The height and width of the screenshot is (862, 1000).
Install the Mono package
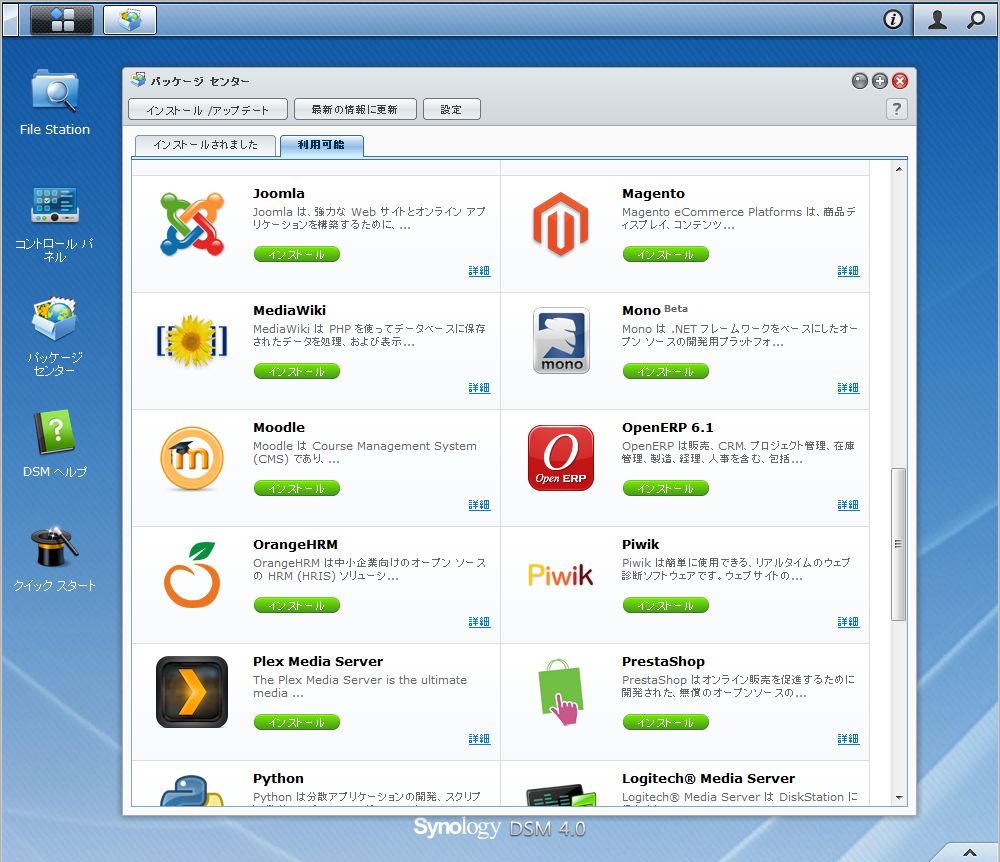(666, 371)
